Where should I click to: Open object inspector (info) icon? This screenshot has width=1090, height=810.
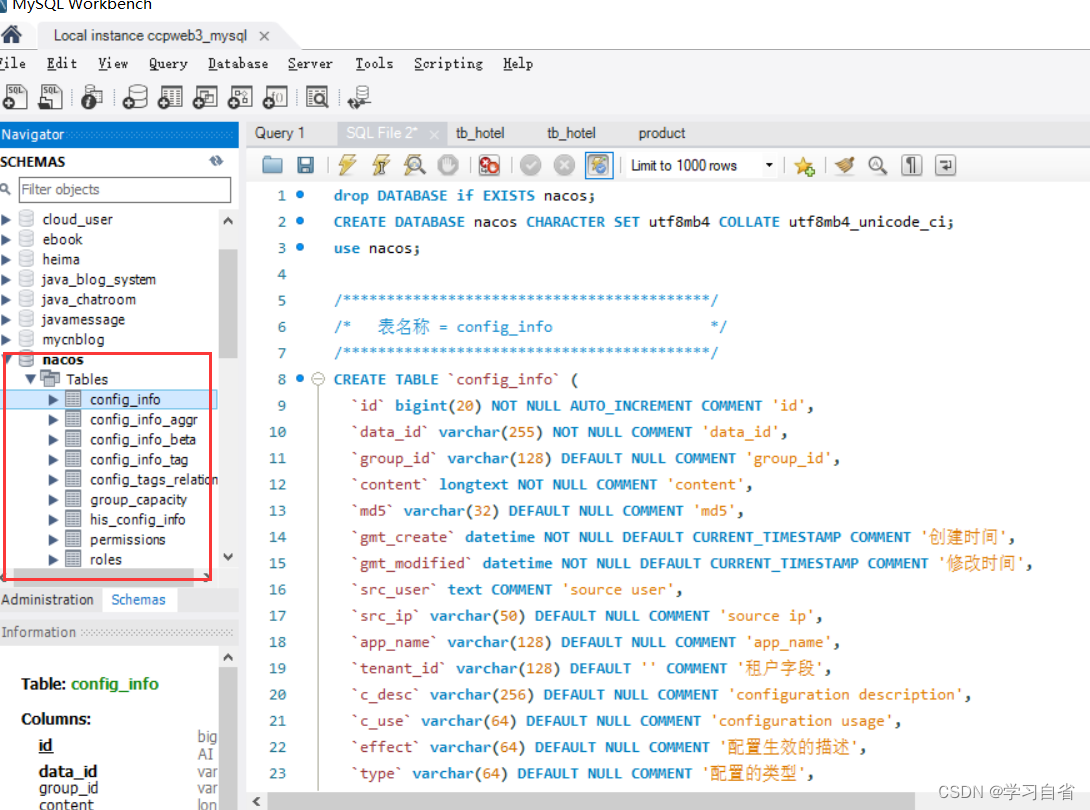click(91, 97)
